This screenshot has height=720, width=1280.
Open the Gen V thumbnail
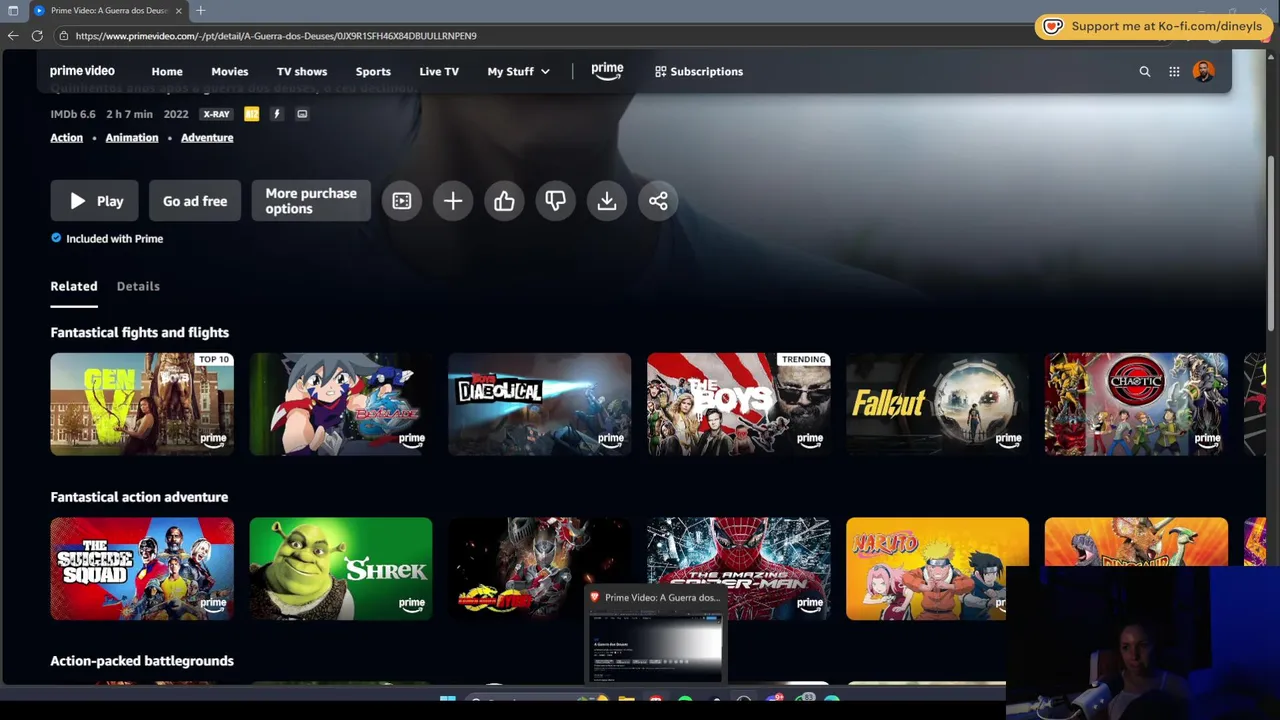pos(142,404)
